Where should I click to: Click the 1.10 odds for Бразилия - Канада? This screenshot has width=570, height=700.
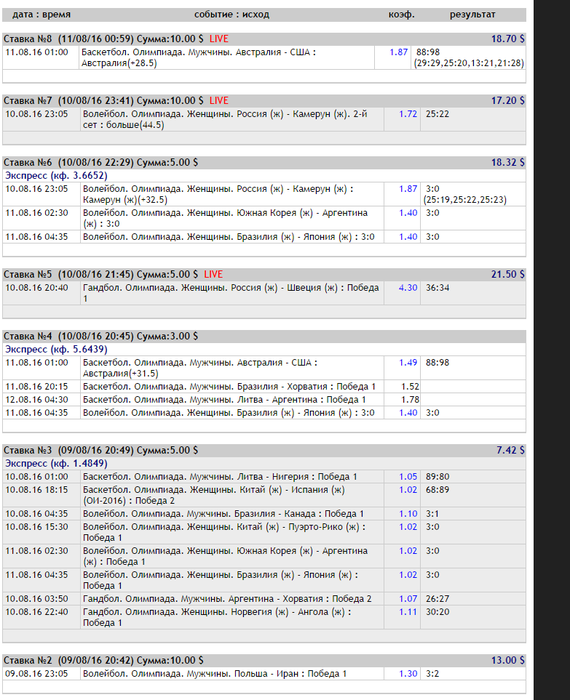point(408,514)
